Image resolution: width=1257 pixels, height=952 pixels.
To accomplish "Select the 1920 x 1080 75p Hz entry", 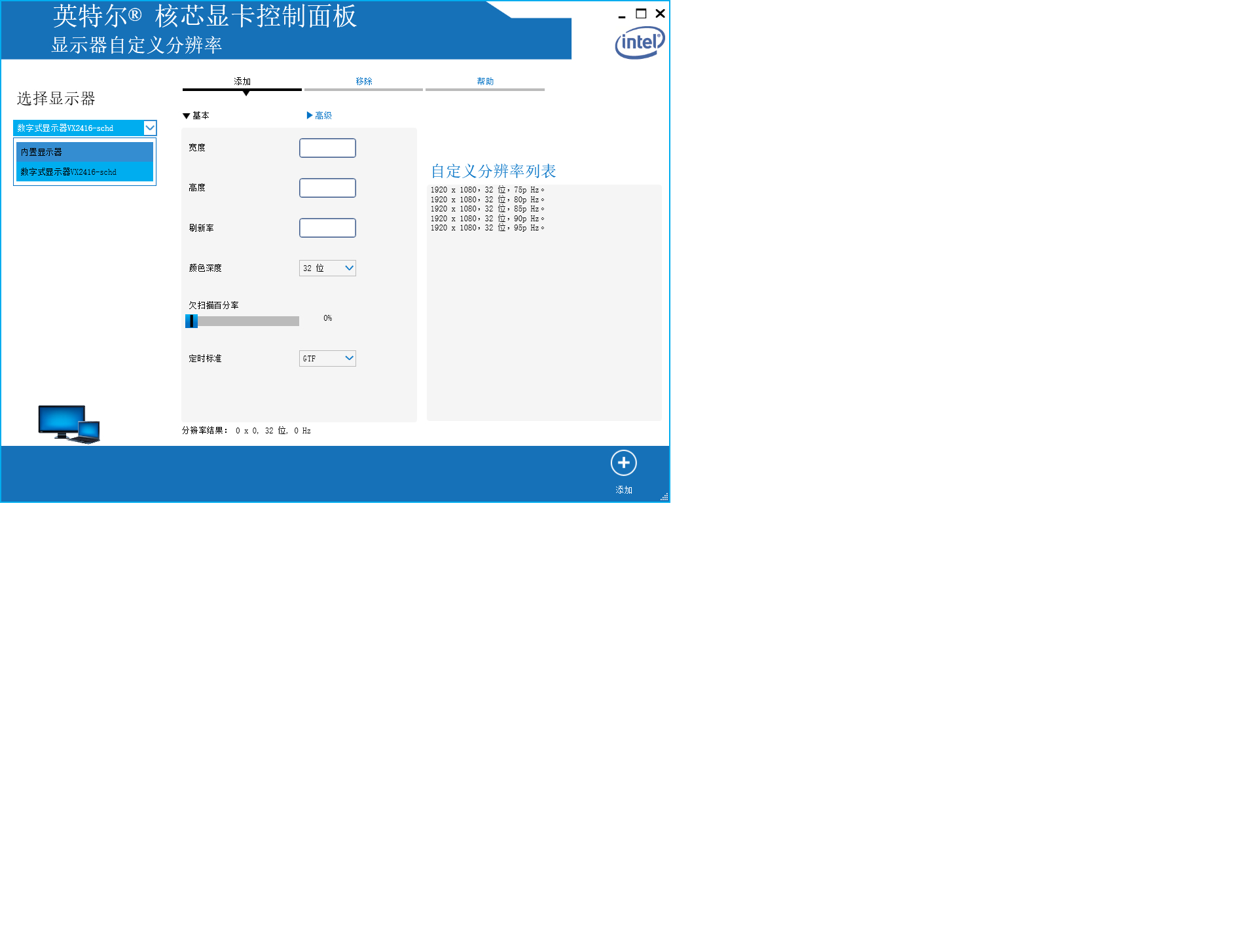I will tap(487, 190).
